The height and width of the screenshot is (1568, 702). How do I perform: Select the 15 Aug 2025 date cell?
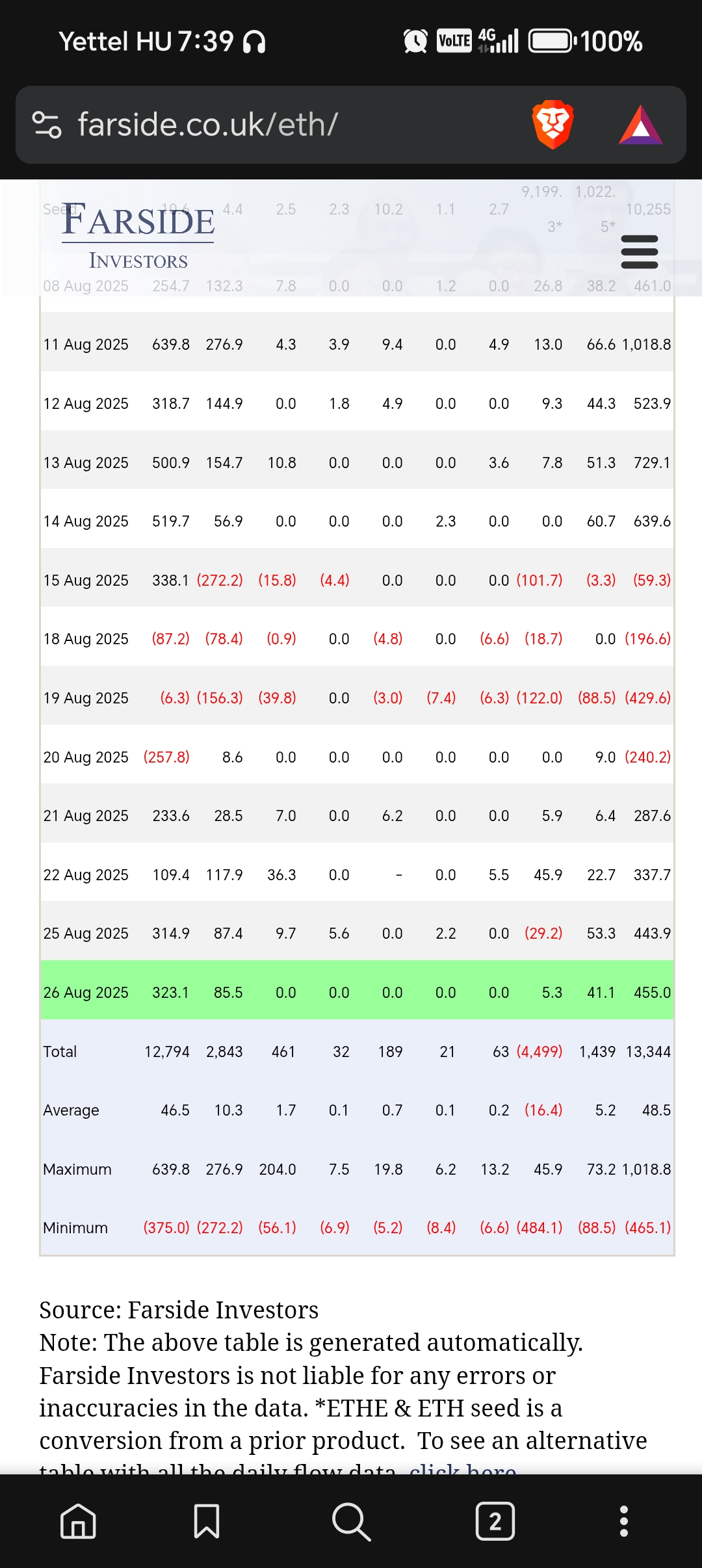[x=86, y=581]
